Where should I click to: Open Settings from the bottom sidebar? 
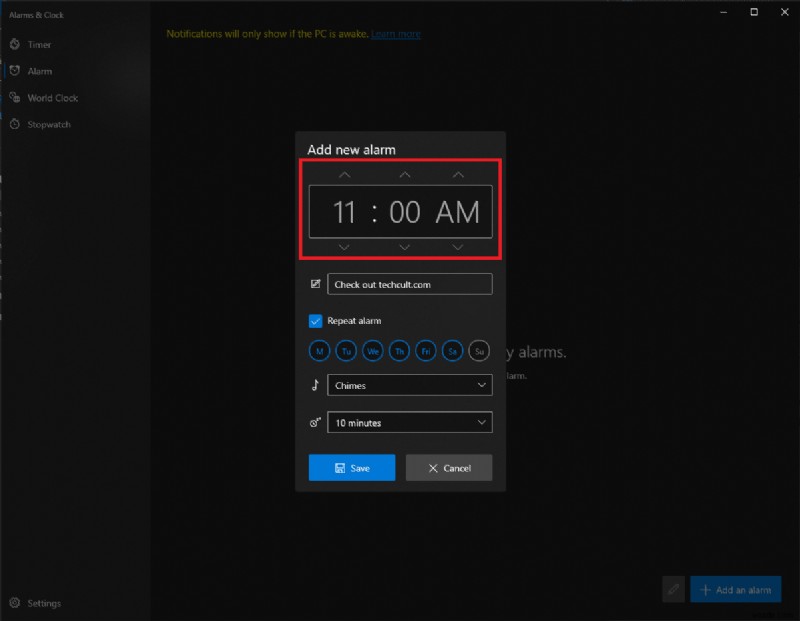pos(40,603)
